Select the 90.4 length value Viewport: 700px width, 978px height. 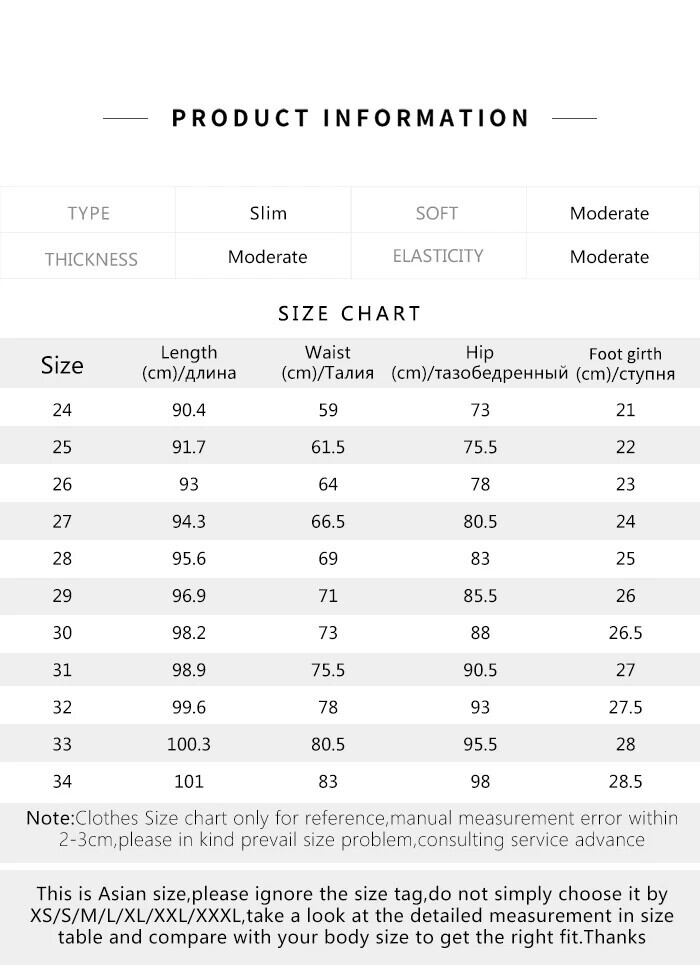pos(189,410)
